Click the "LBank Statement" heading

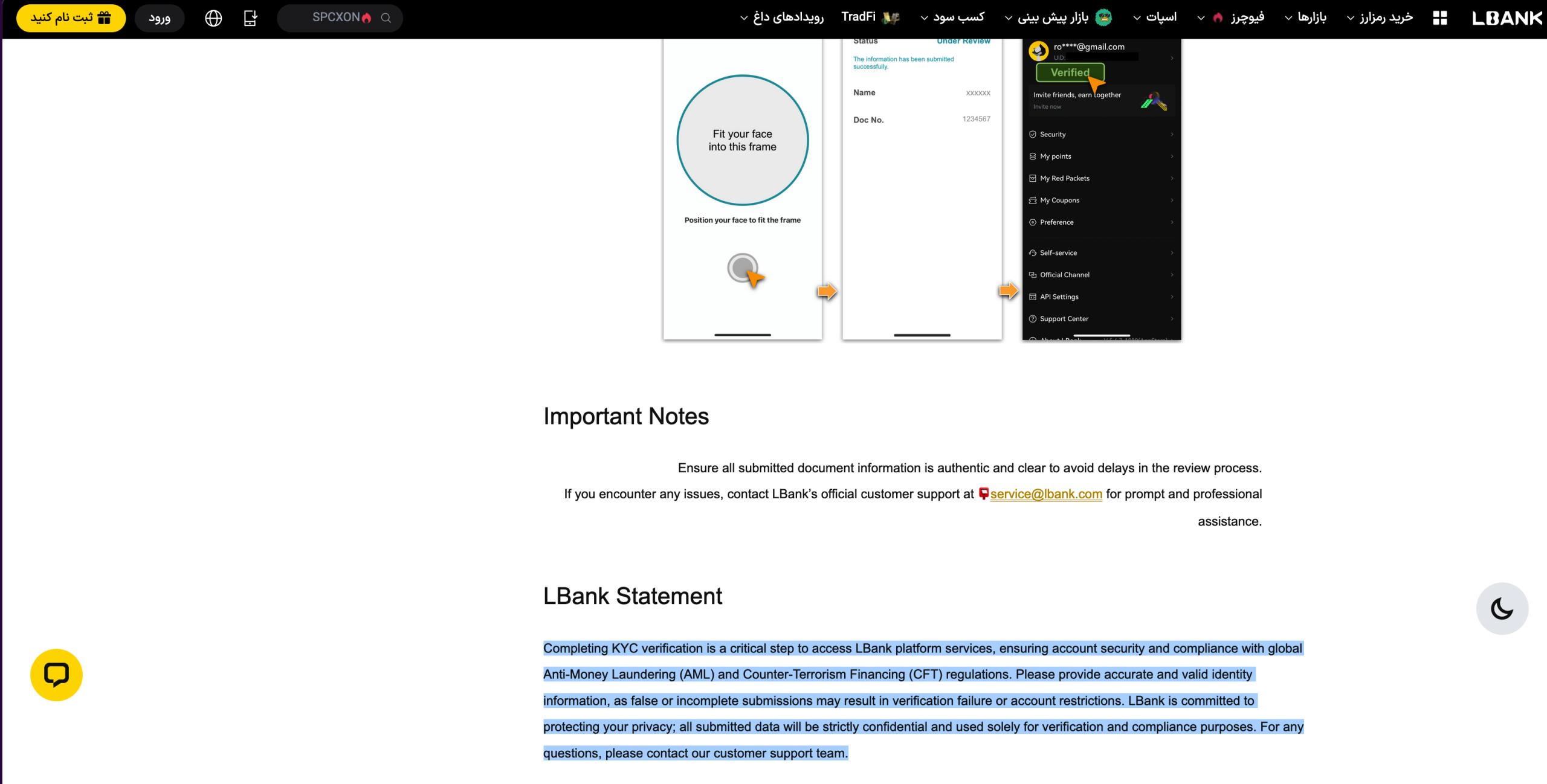(x=633, y=596)
